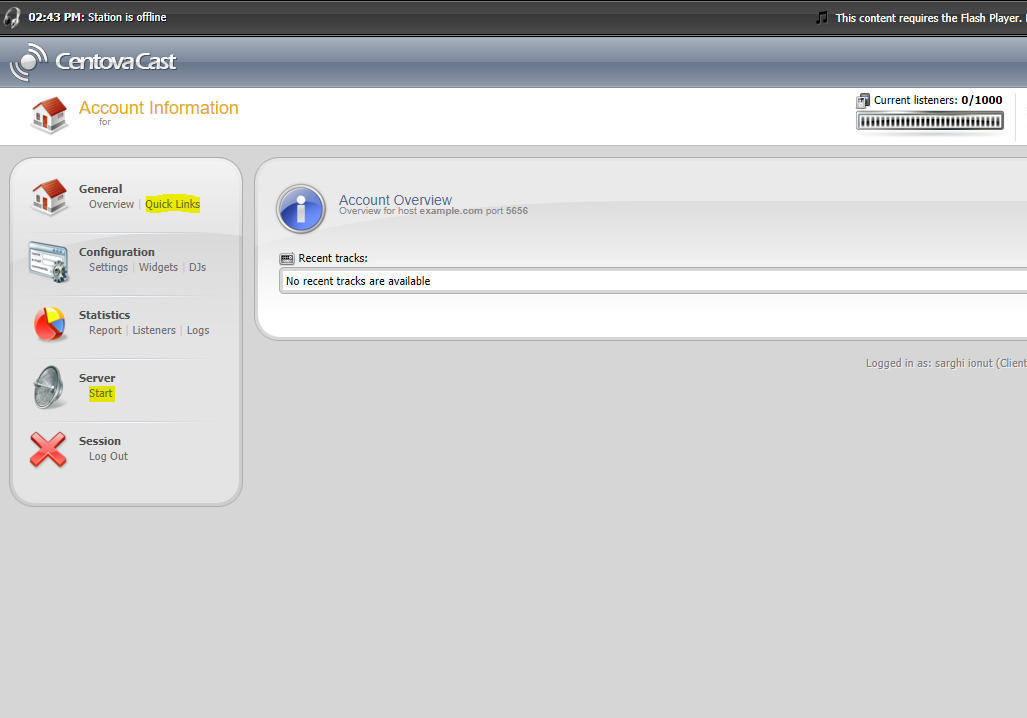
Task: Click the current listeners progress bar
Action: pyautogui.click(x=929, y=121)
